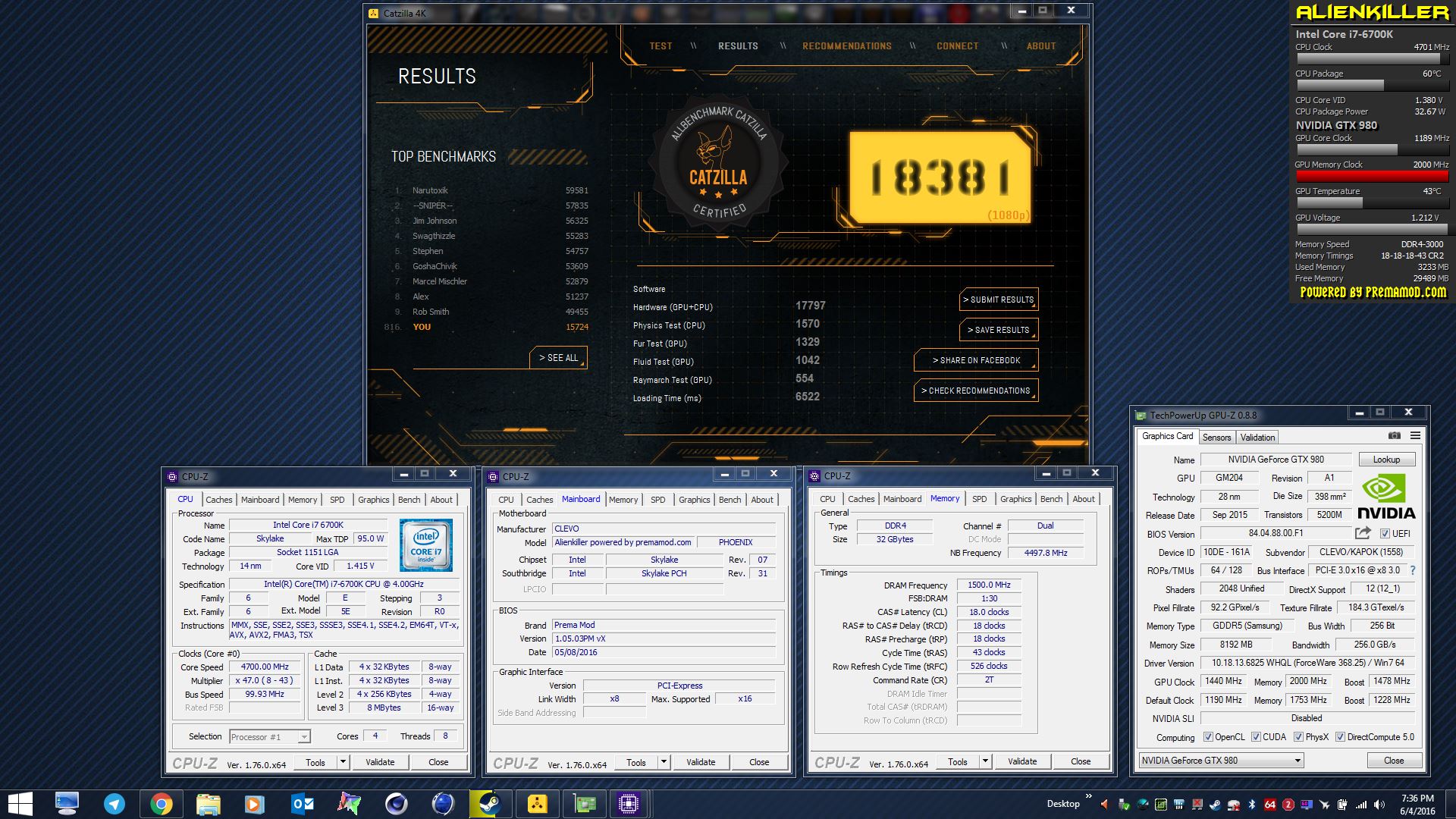
Task: Expand the Tools arrow in the CPU tab window
Action: click(x=343, y=762)
